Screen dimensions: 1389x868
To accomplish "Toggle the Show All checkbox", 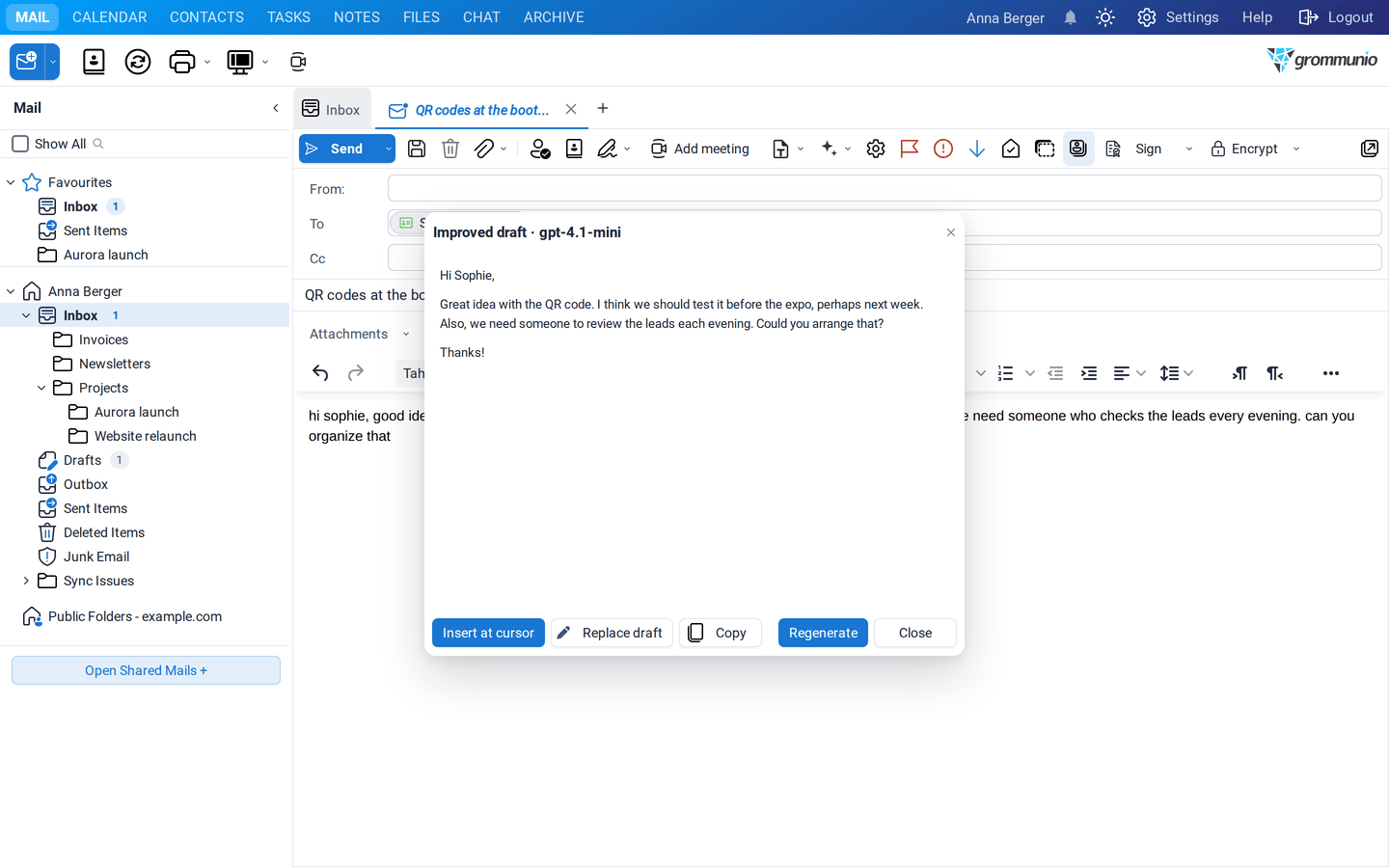I will point(20,144).
